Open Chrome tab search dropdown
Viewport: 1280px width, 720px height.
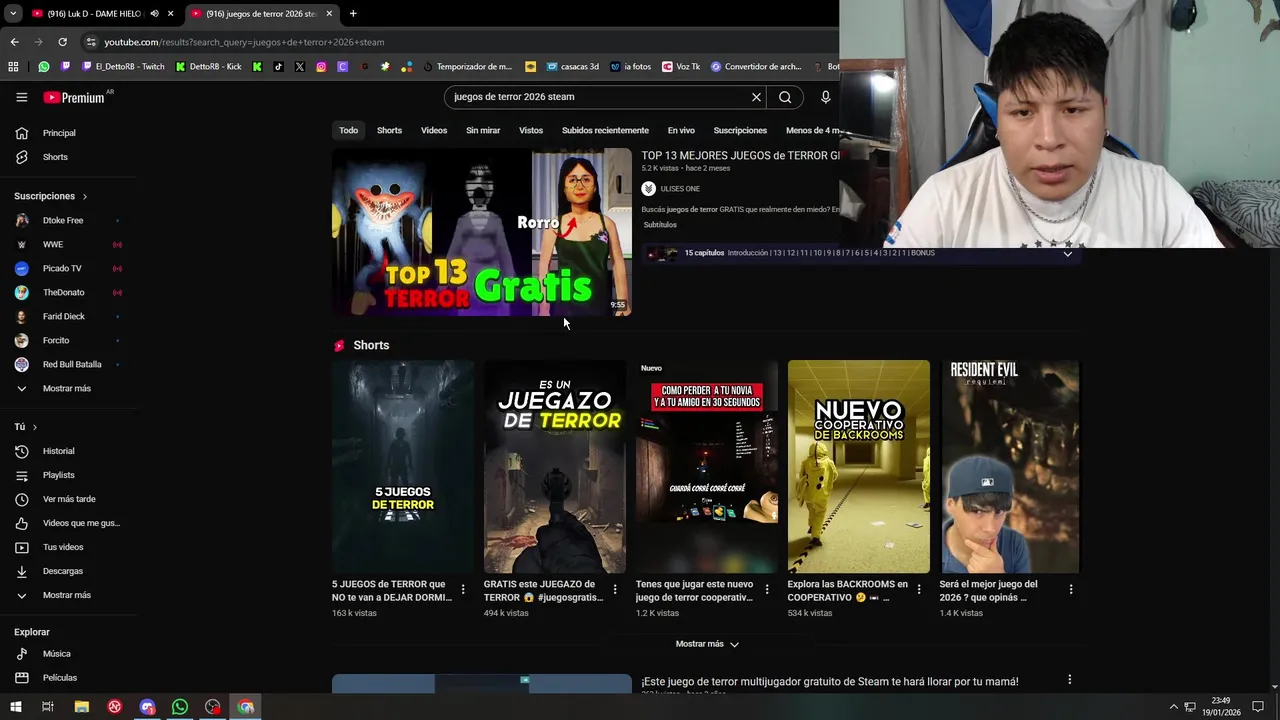13,14
